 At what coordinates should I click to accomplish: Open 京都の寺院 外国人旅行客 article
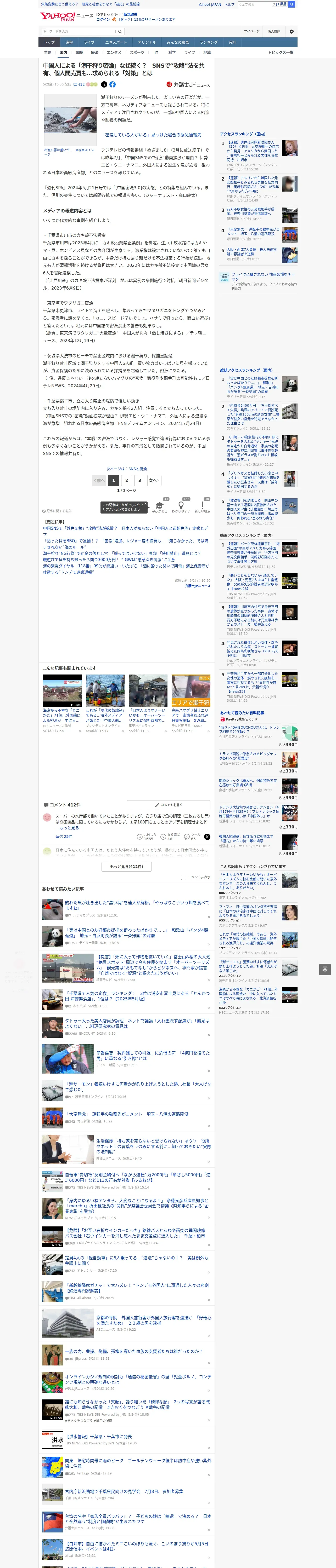154,1320
